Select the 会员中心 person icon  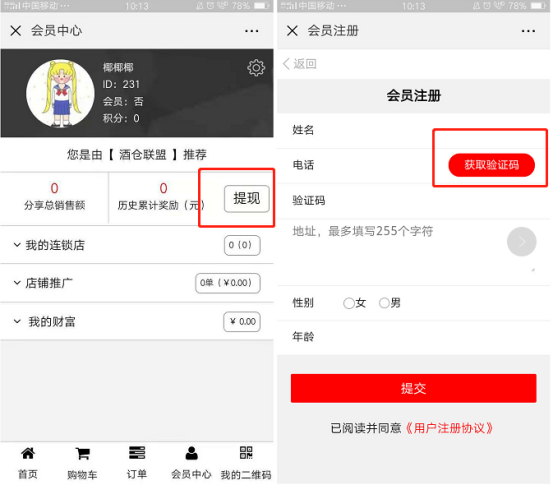point(191,453)
